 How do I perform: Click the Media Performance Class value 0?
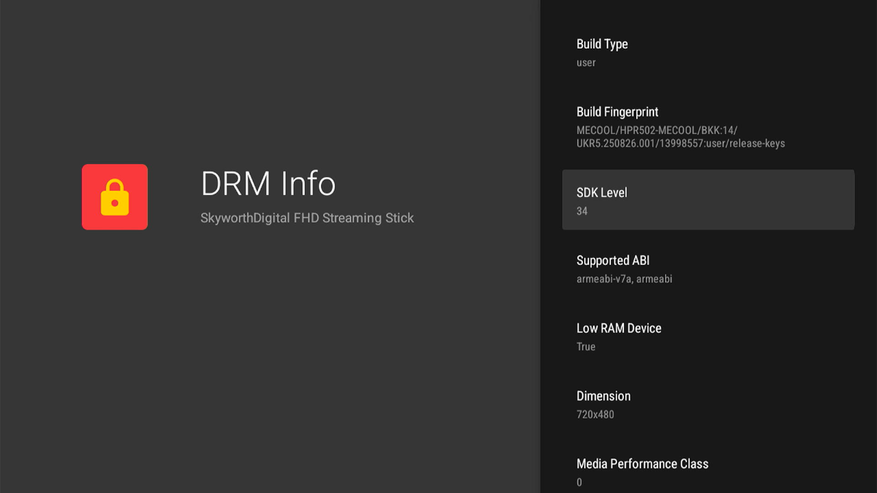coord(579,482)
